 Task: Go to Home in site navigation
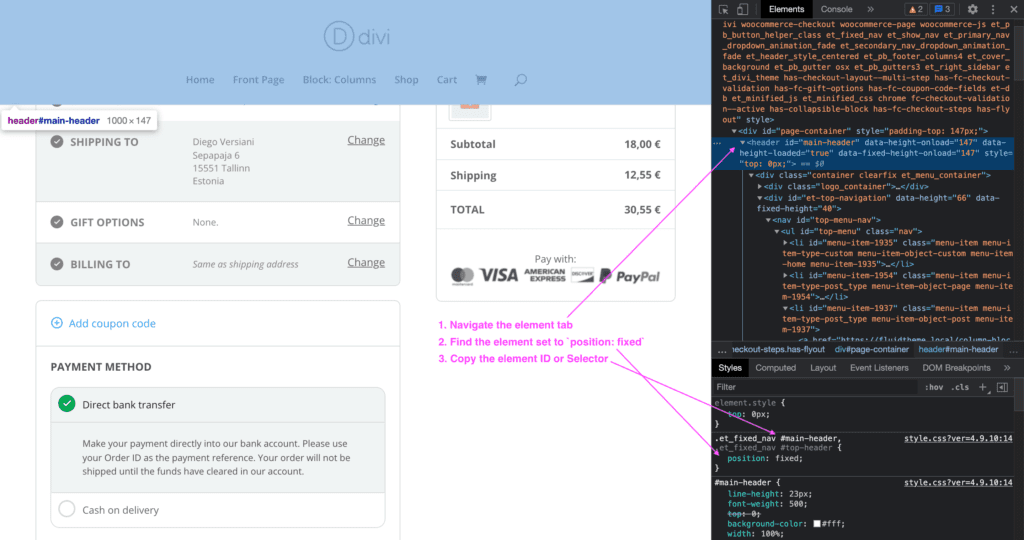tap(200, 80)
